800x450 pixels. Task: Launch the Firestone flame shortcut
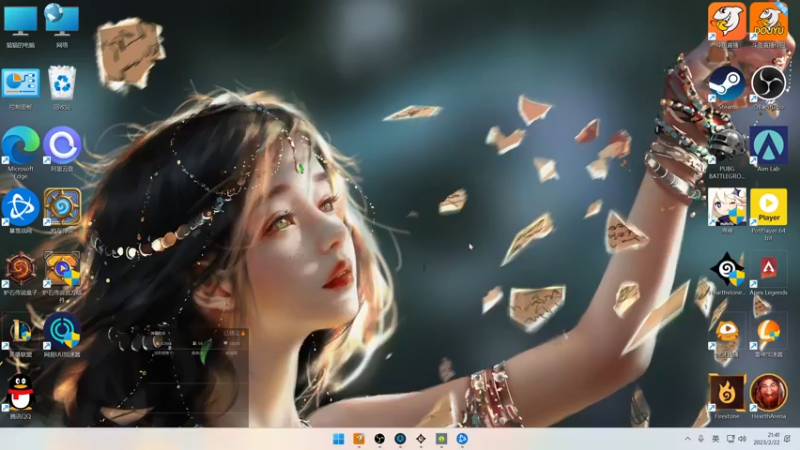click(727, 393)
